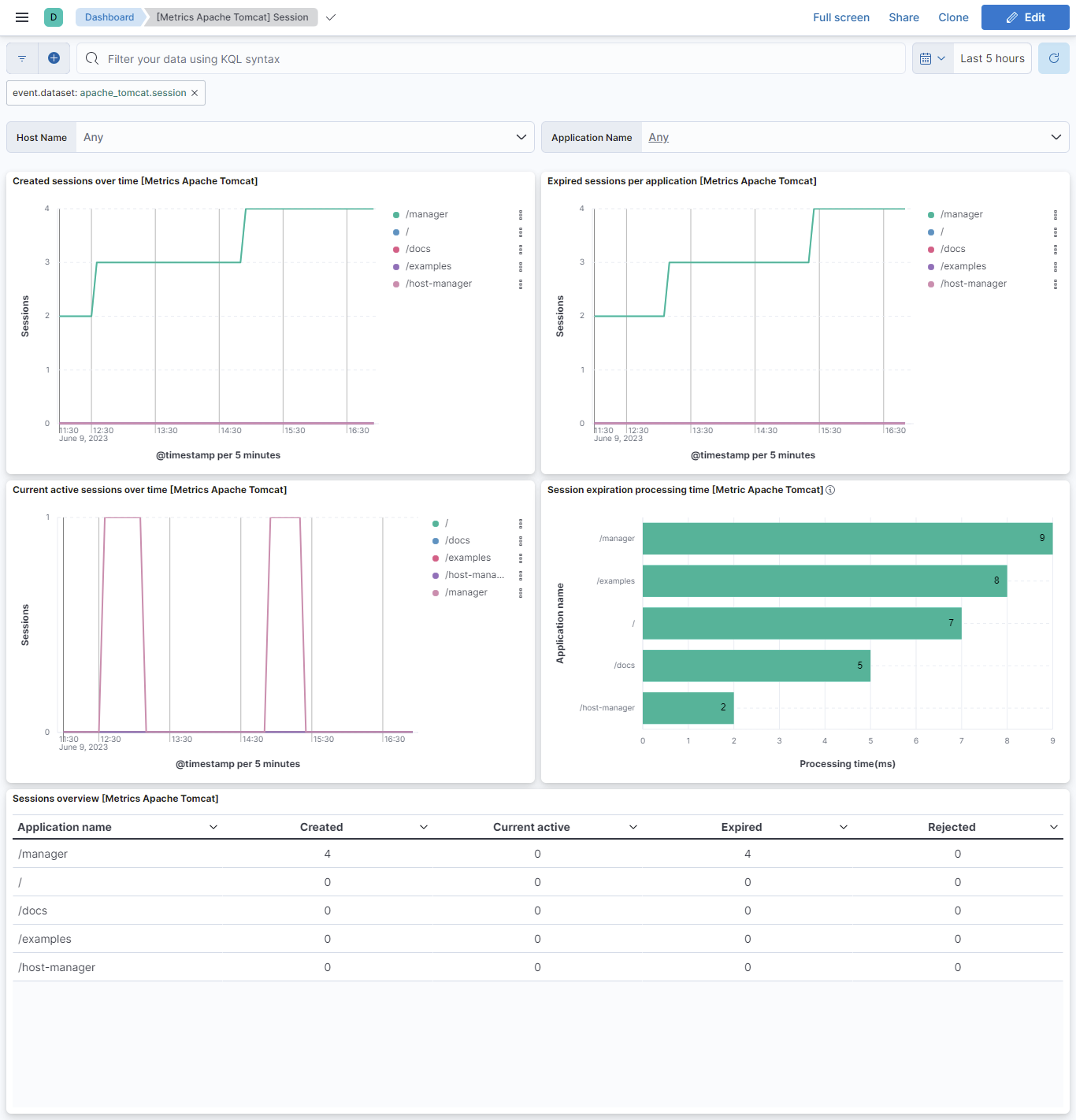Toggle /docs series in Current active sessions legend
Screen dimensions: 1076x1120
click(x=457, y=540)
